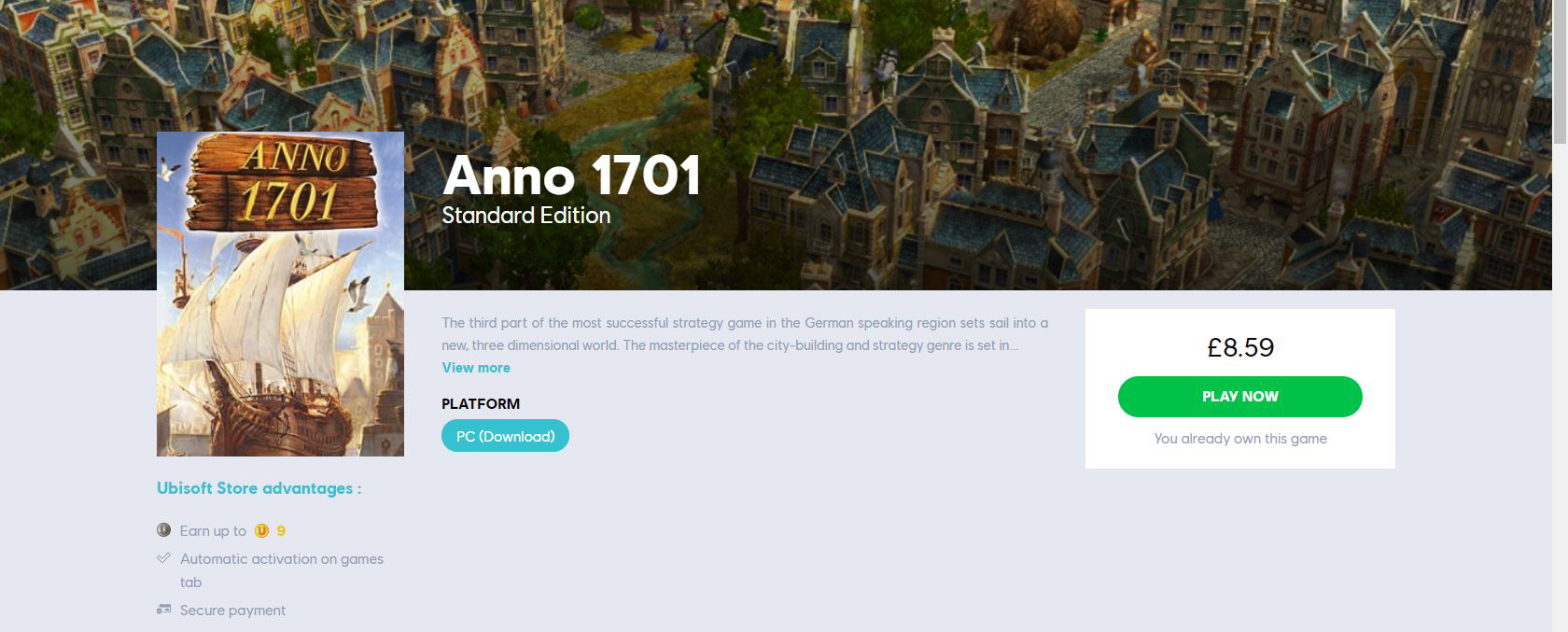Open the Anno 1701 box cover art
Screen dimensions: 1568x632
[x=280, y=294]
